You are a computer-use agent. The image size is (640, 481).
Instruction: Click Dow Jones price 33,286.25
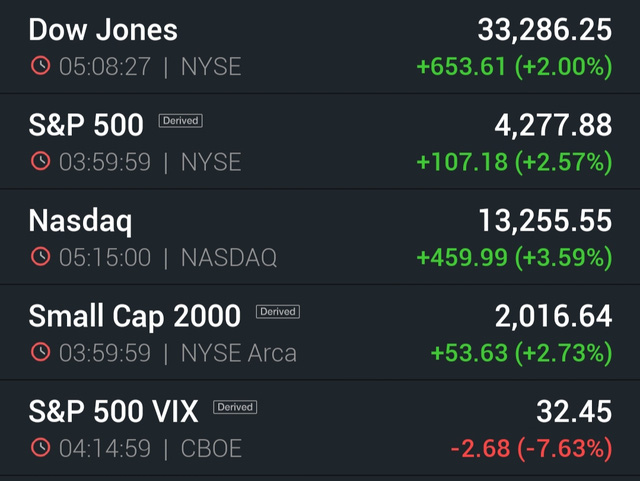point(545,30)
